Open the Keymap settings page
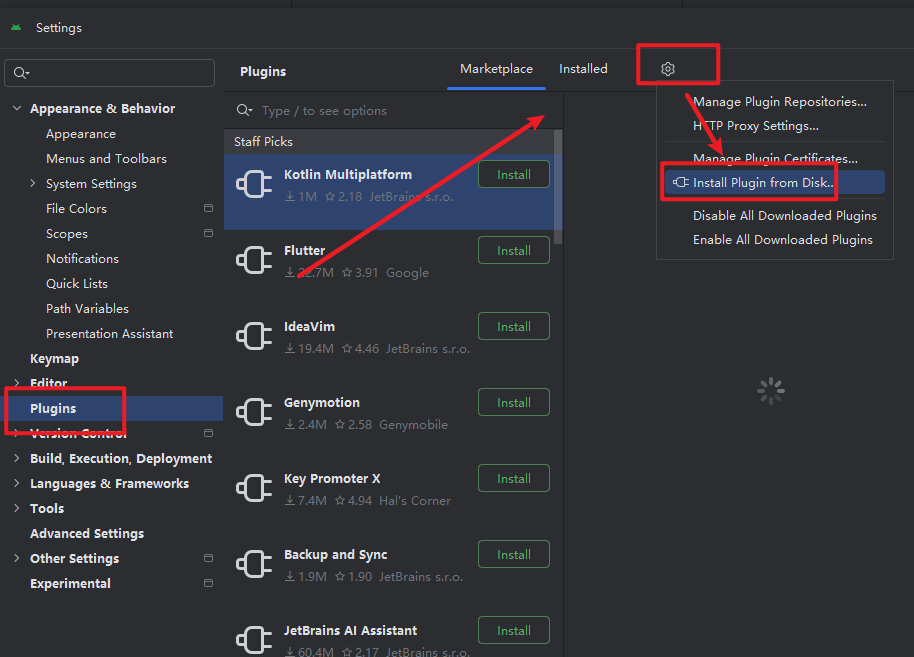 (54, 359)
